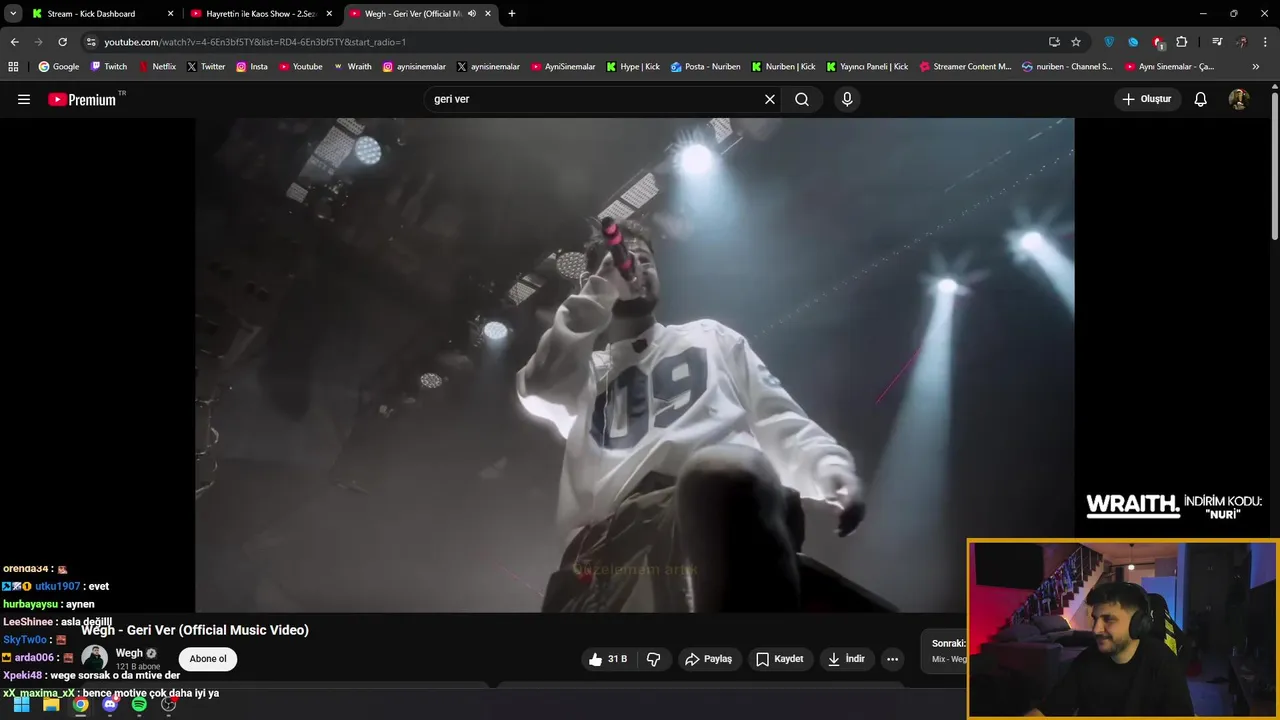Bookmark this page with star icon

click(1076, 42)
